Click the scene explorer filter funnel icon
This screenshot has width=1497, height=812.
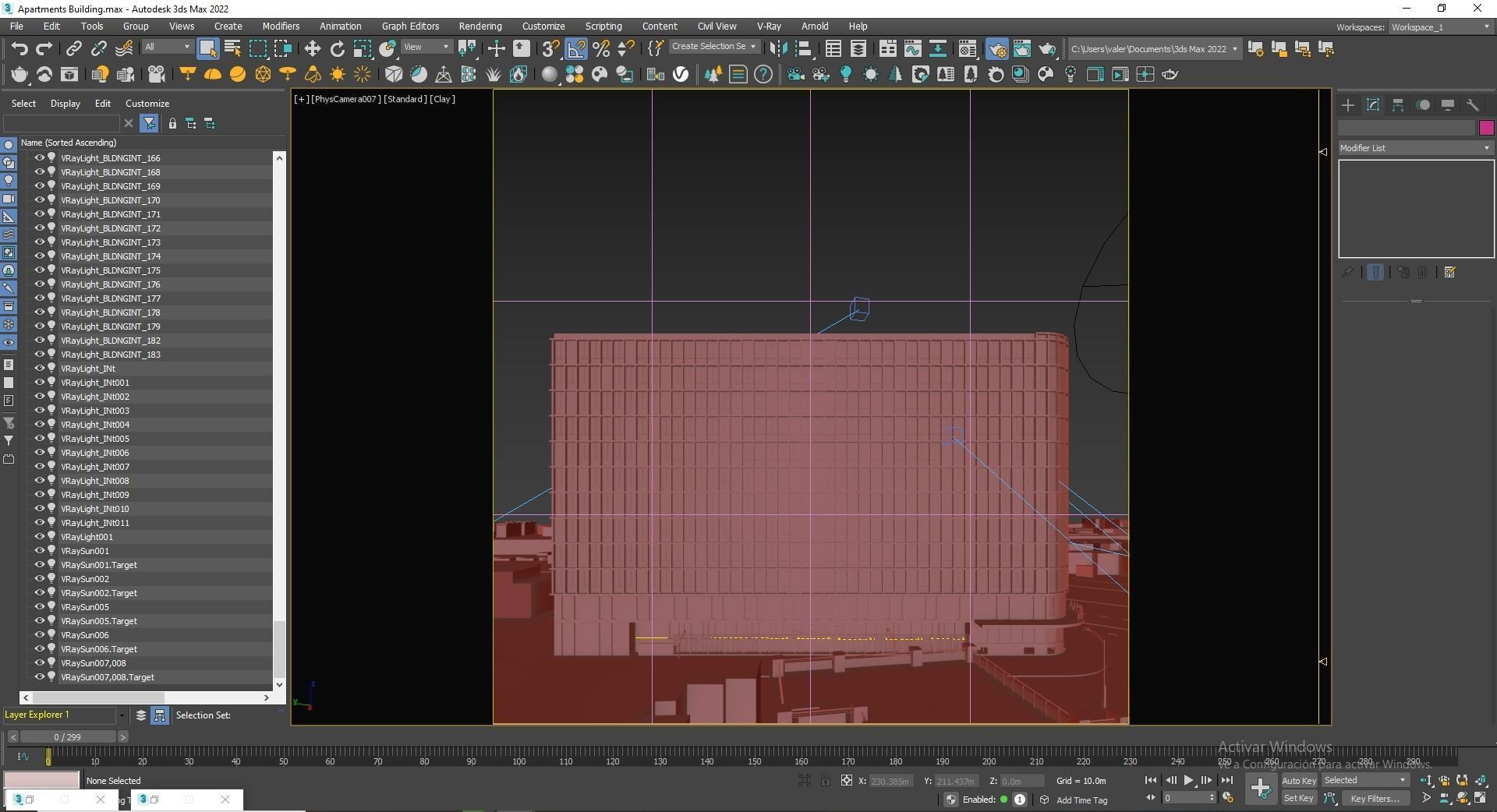pos(149,123)
